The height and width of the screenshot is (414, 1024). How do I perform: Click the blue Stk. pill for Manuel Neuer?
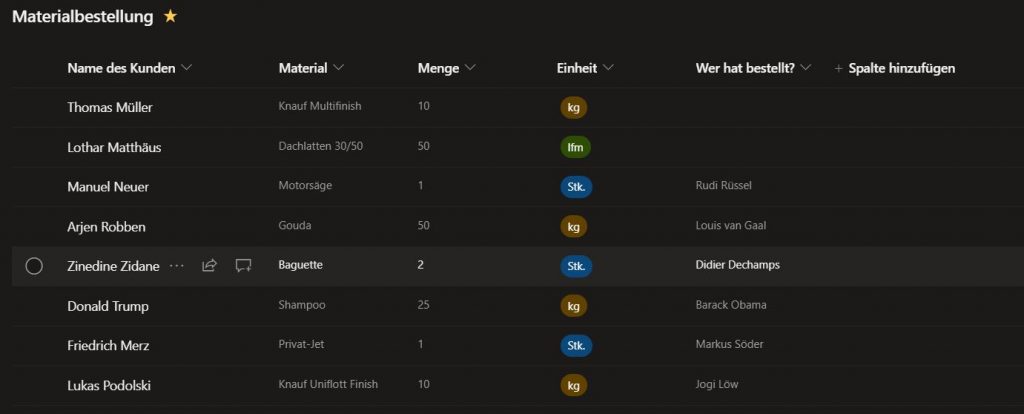pyautogui.click(x=576, y=187)
